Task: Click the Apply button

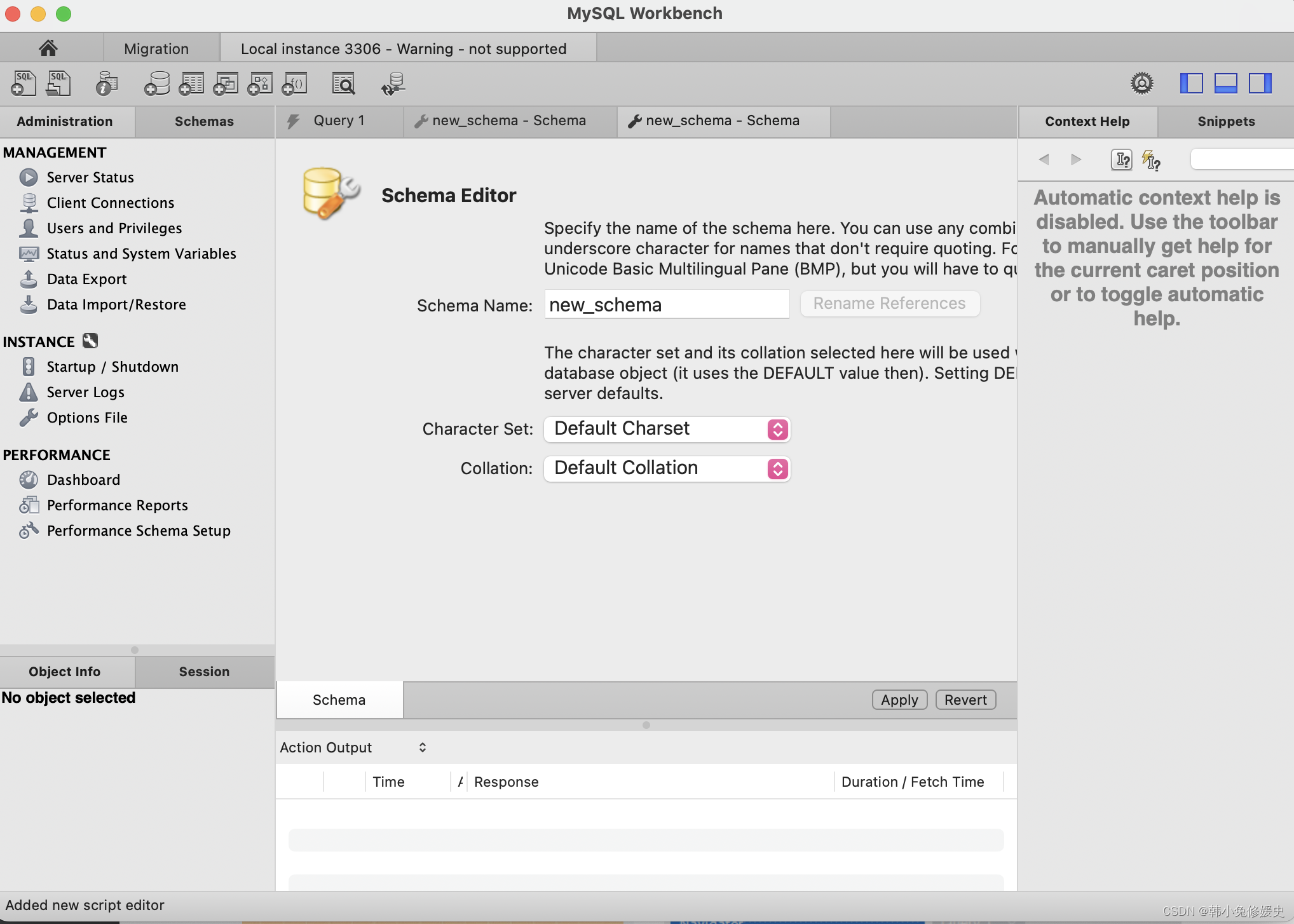Action: click(x=899, y=700)
